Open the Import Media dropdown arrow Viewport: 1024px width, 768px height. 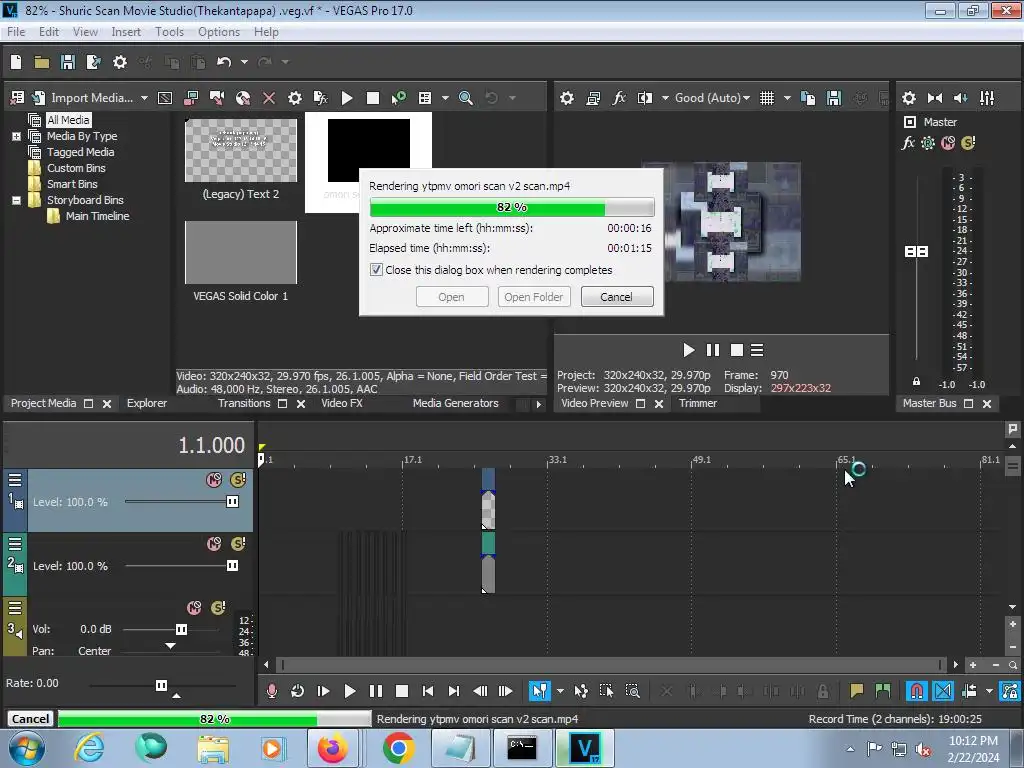coord(144,98)
